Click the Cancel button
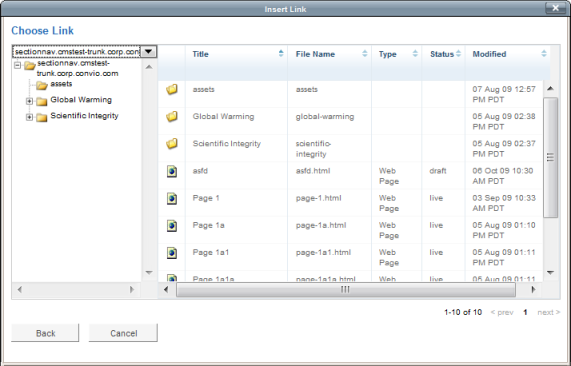Viewport: 571px width, 366px height. click(123, 333)
